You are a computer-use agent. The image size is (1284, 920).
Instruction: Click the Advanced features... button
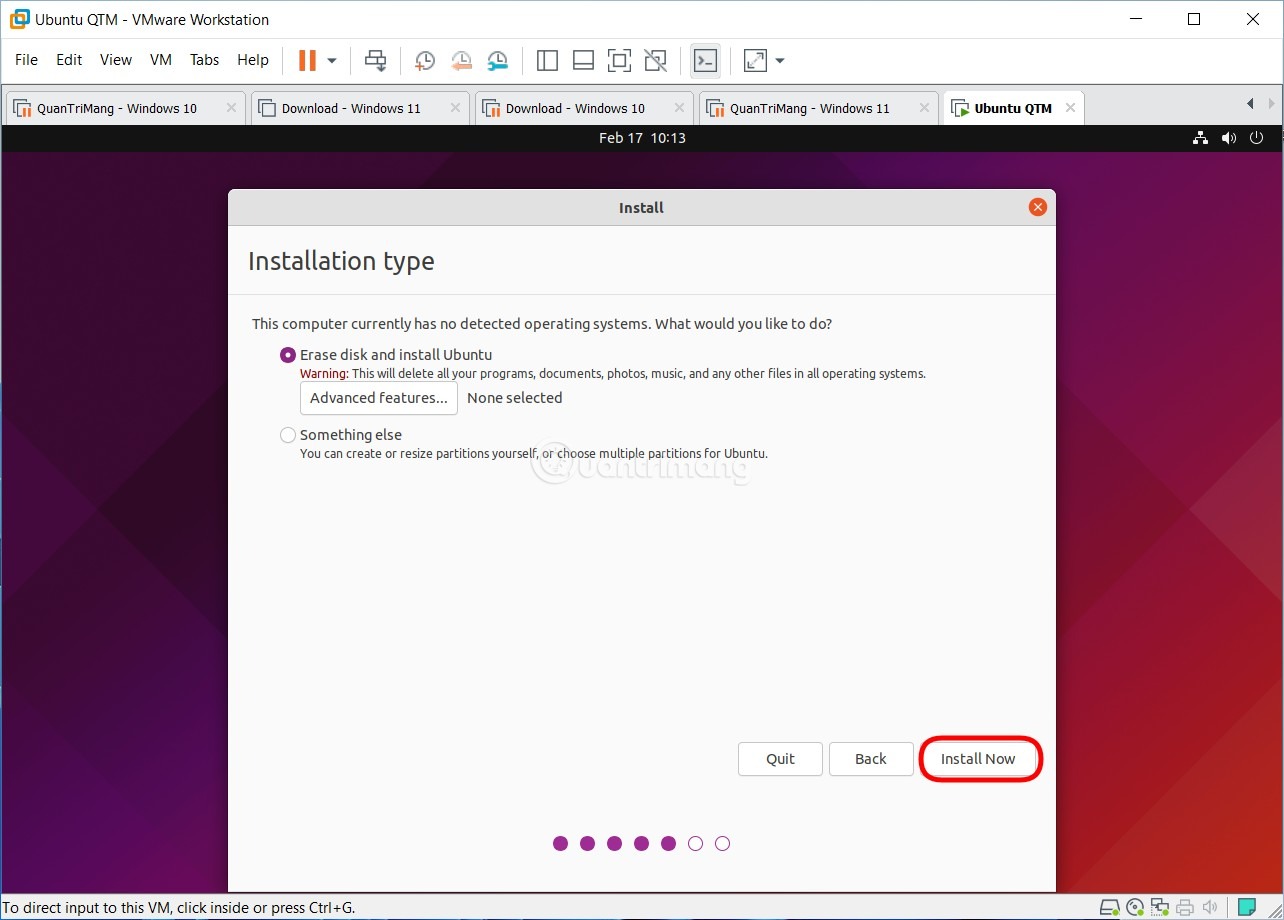[379, 398]
